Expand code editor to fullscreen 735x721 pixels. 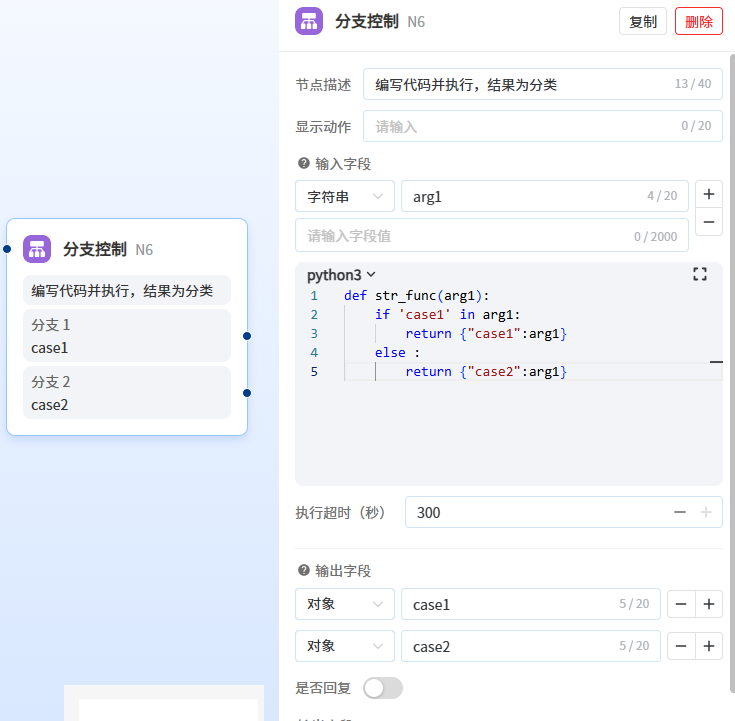[700, 274]
